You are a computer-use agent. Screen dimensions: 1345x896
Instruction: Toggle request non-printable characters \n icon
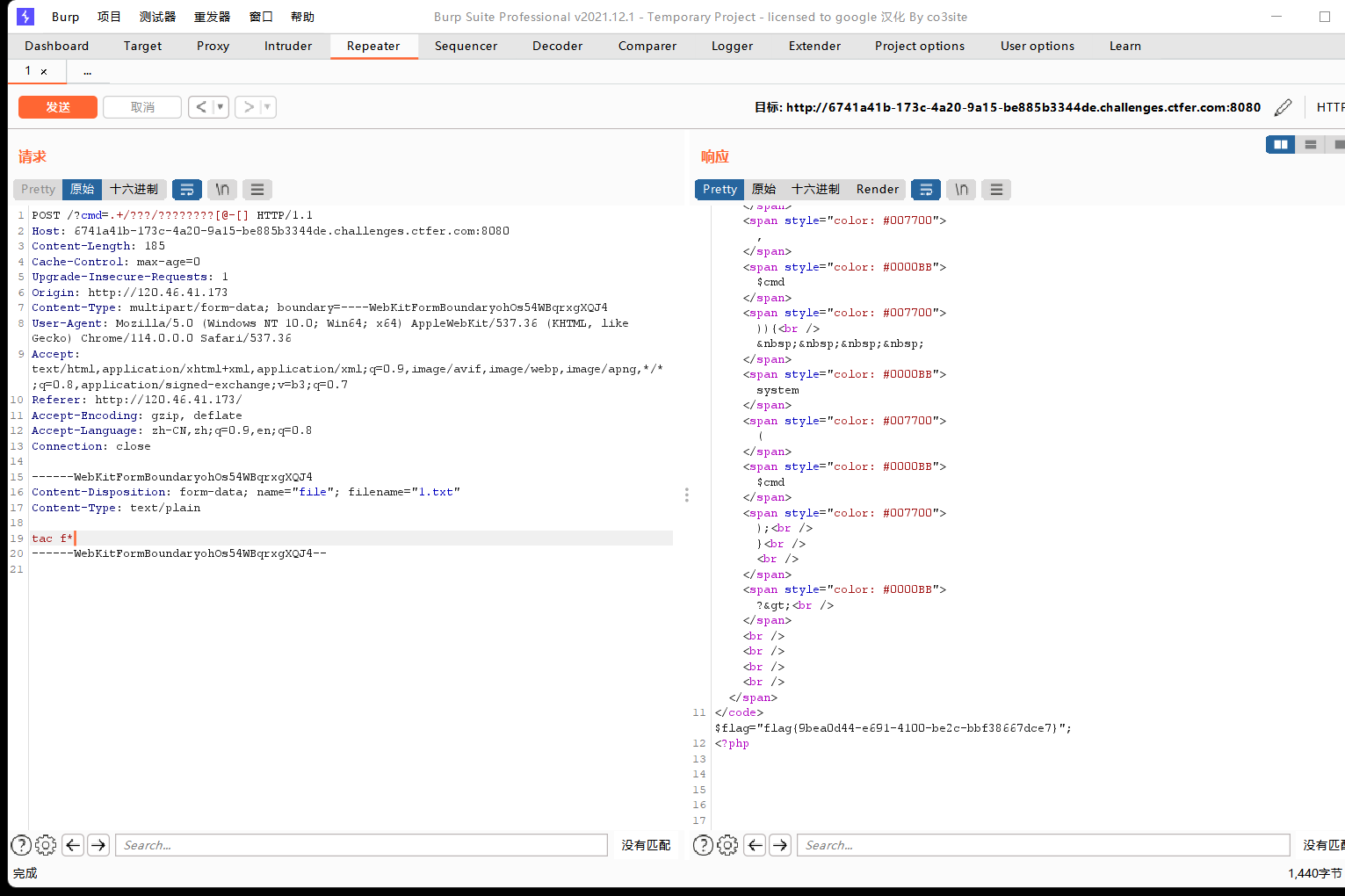coord(222,189)
